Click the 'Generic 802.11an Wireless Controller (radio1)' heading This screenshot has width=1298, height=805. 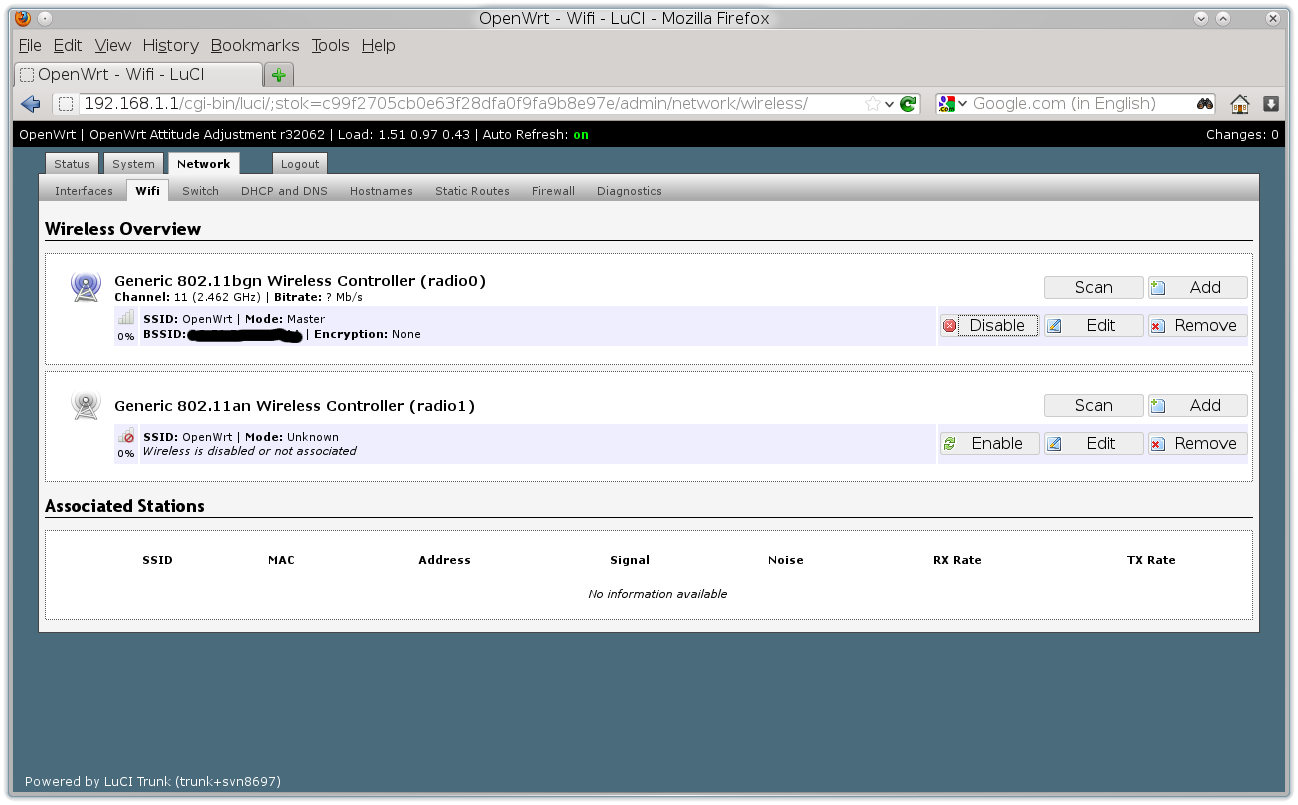point(294,405)
